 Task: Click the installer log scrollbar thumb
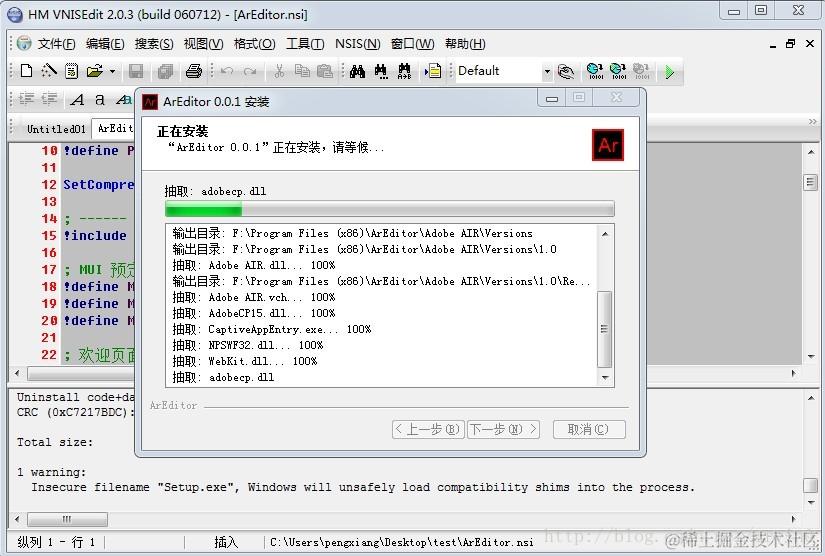[605, 329]
